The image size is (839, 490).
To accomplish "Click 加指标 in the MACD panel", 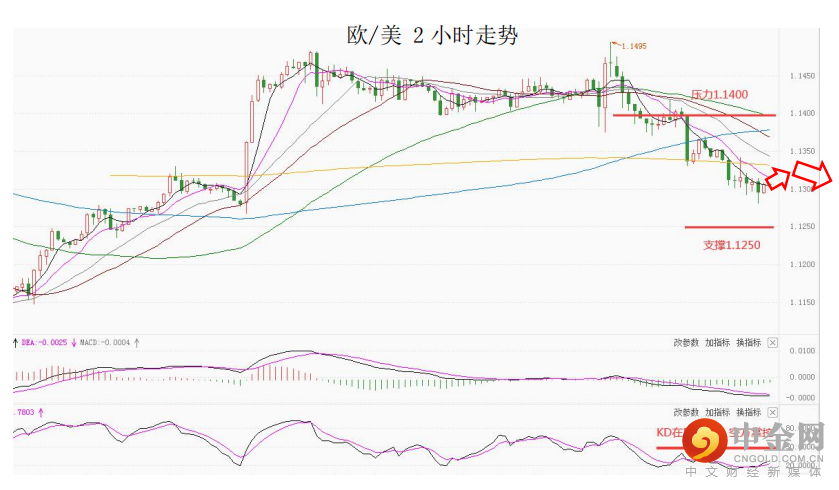I will pos(717,343).
